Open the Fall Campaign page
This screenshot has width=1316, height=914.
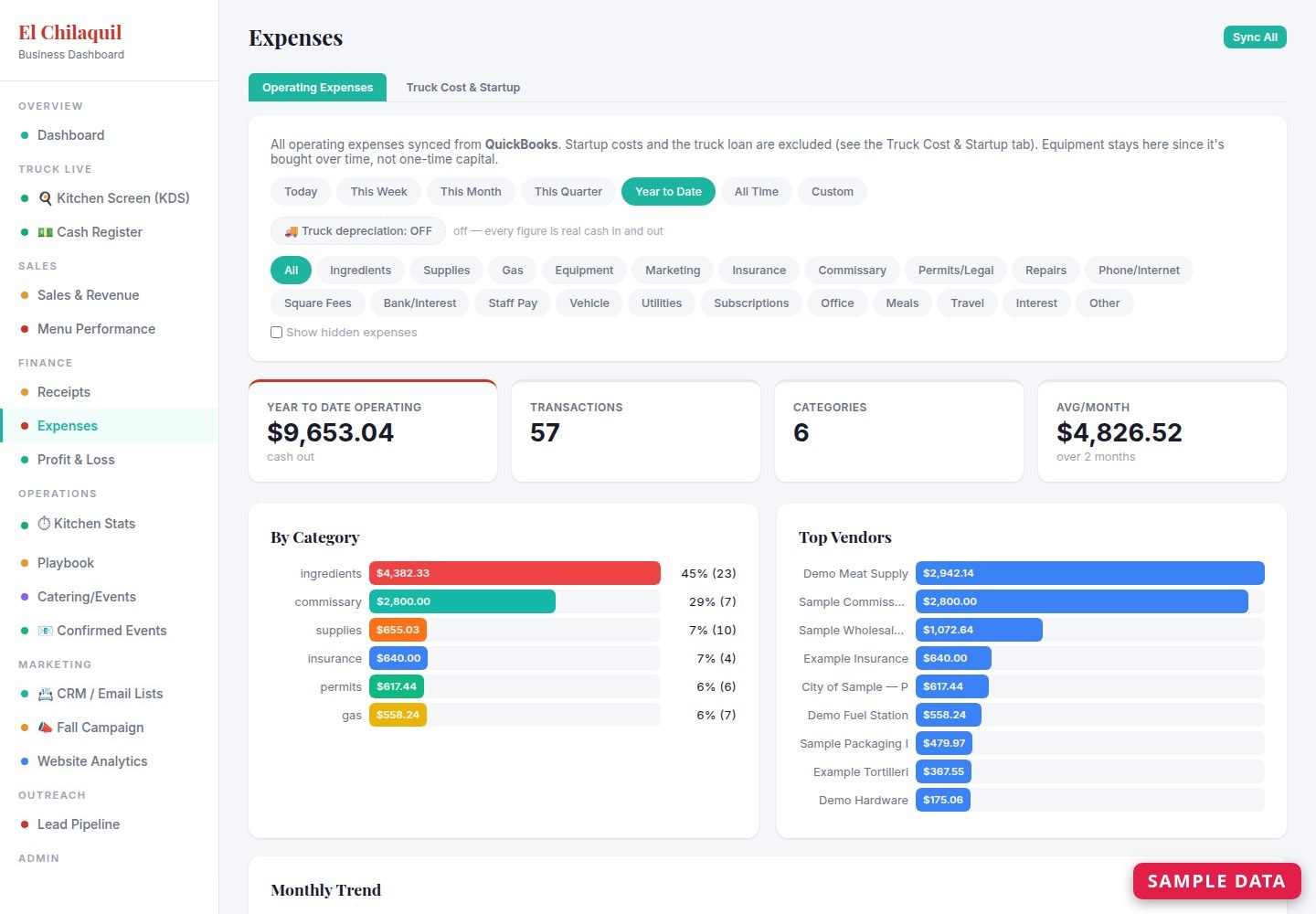click(109, 728)
